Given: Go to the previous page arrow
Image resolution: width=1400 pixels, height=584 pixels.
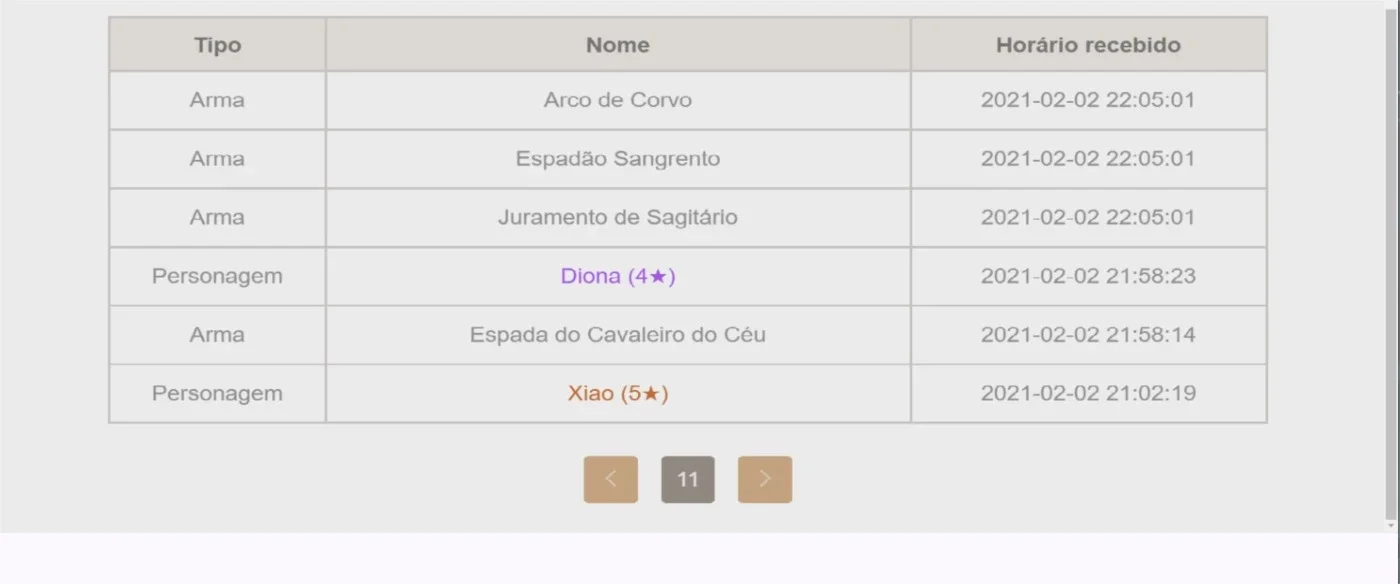Looking at the screenshot, I should point(610,479).
